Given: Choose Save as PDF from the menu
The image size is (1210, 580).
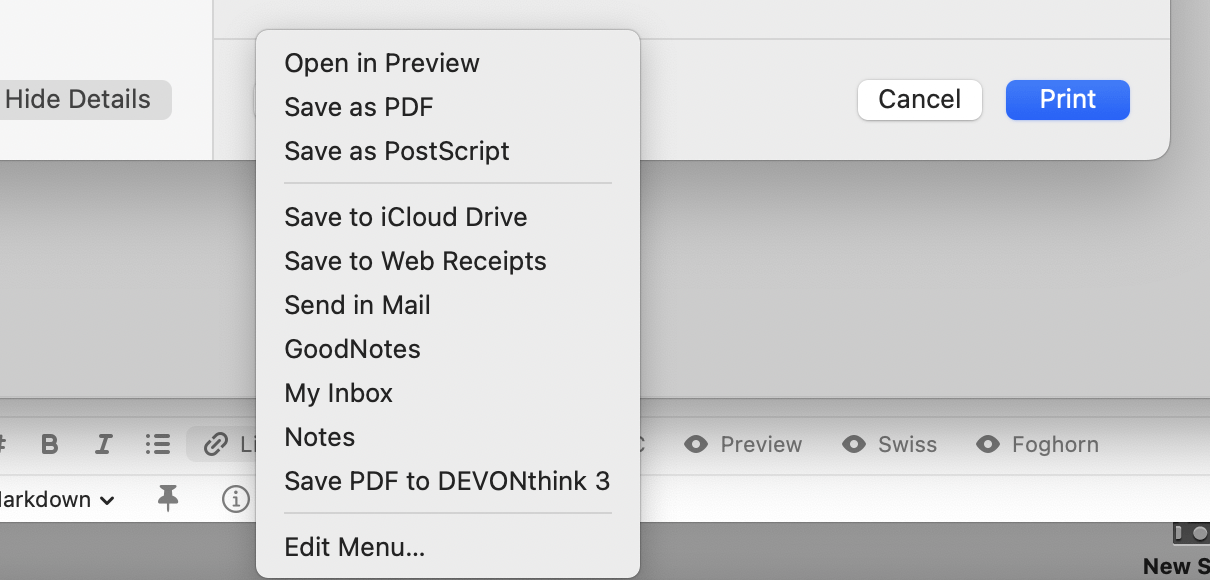Looking at the screenshot, I should tap(359, 106).
